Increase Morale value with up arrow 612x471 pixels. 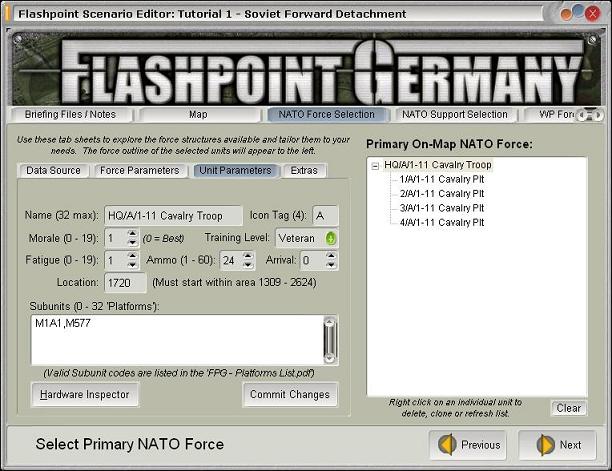tap(133, 234)
